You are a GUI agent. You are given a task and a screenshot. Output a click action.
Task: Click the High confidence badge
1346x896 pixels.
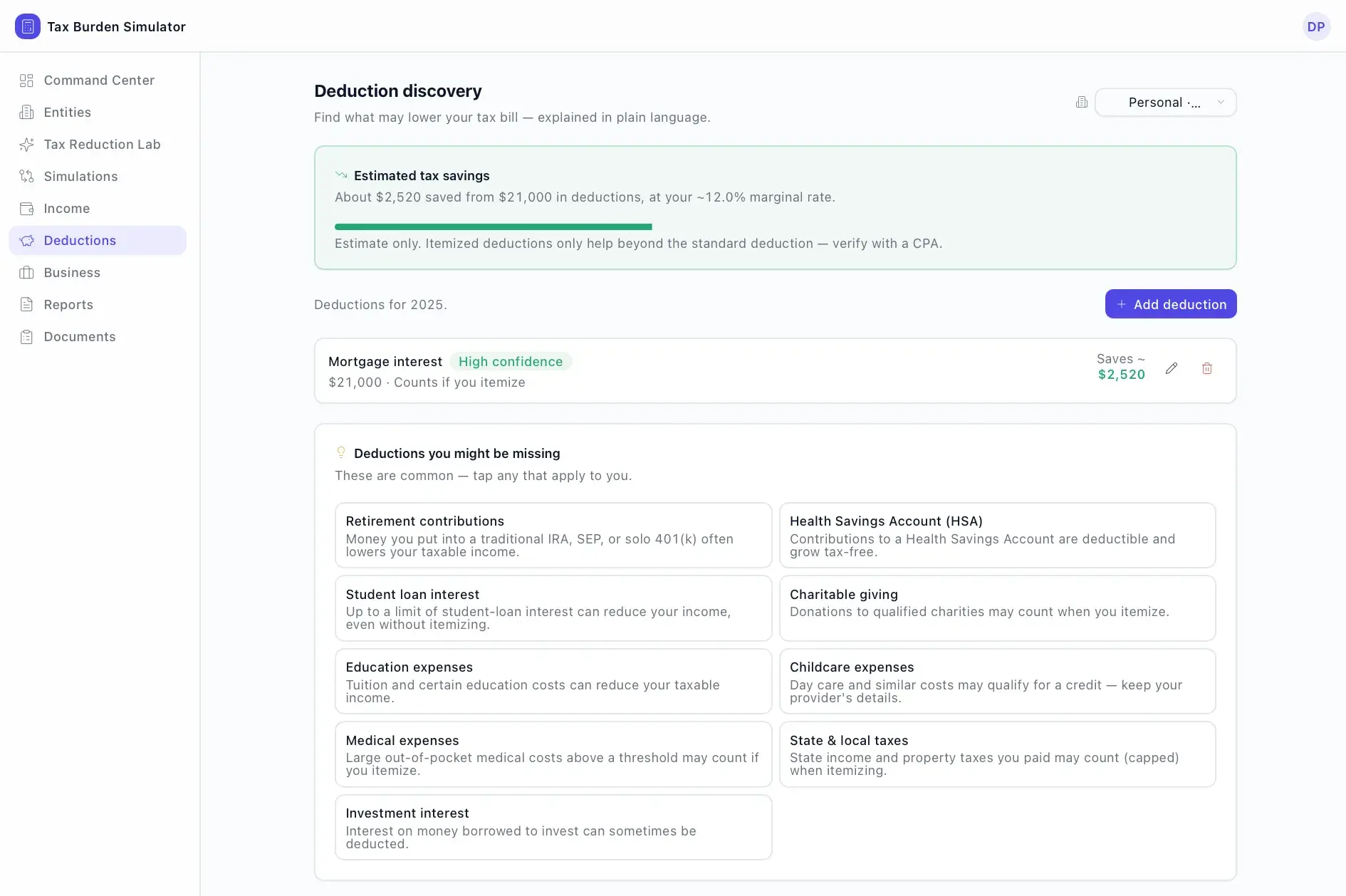point(511,362)
